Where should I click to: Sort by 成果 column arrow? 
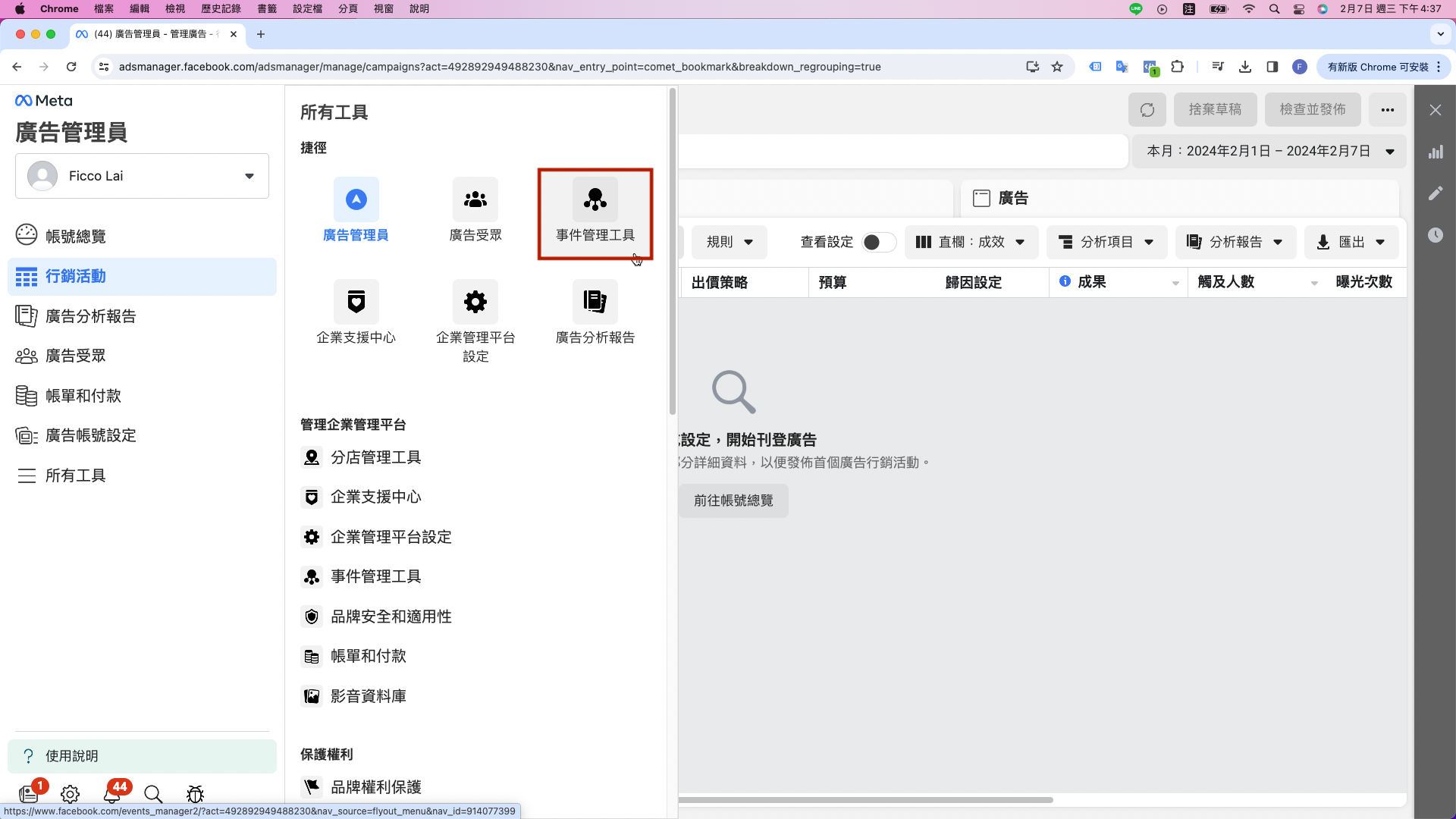[1175, 283]
